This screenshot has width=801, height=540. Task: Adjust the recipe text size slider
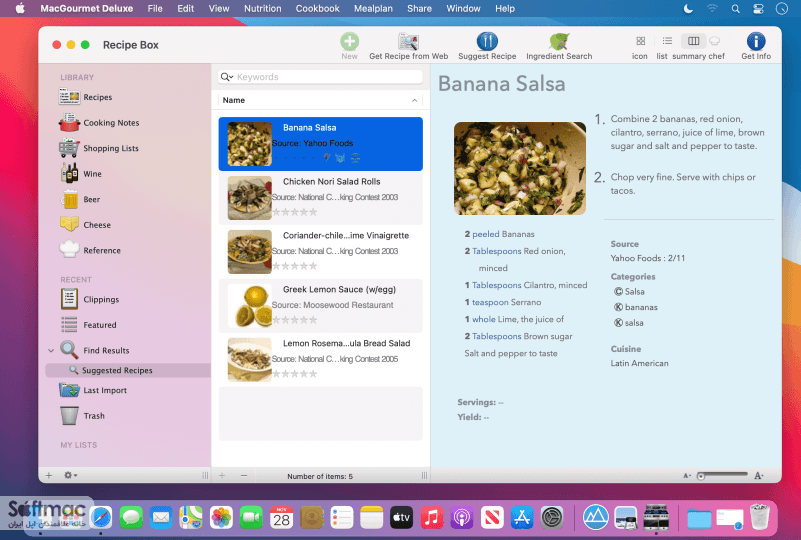pyautogui.click(x=722, y=476)
